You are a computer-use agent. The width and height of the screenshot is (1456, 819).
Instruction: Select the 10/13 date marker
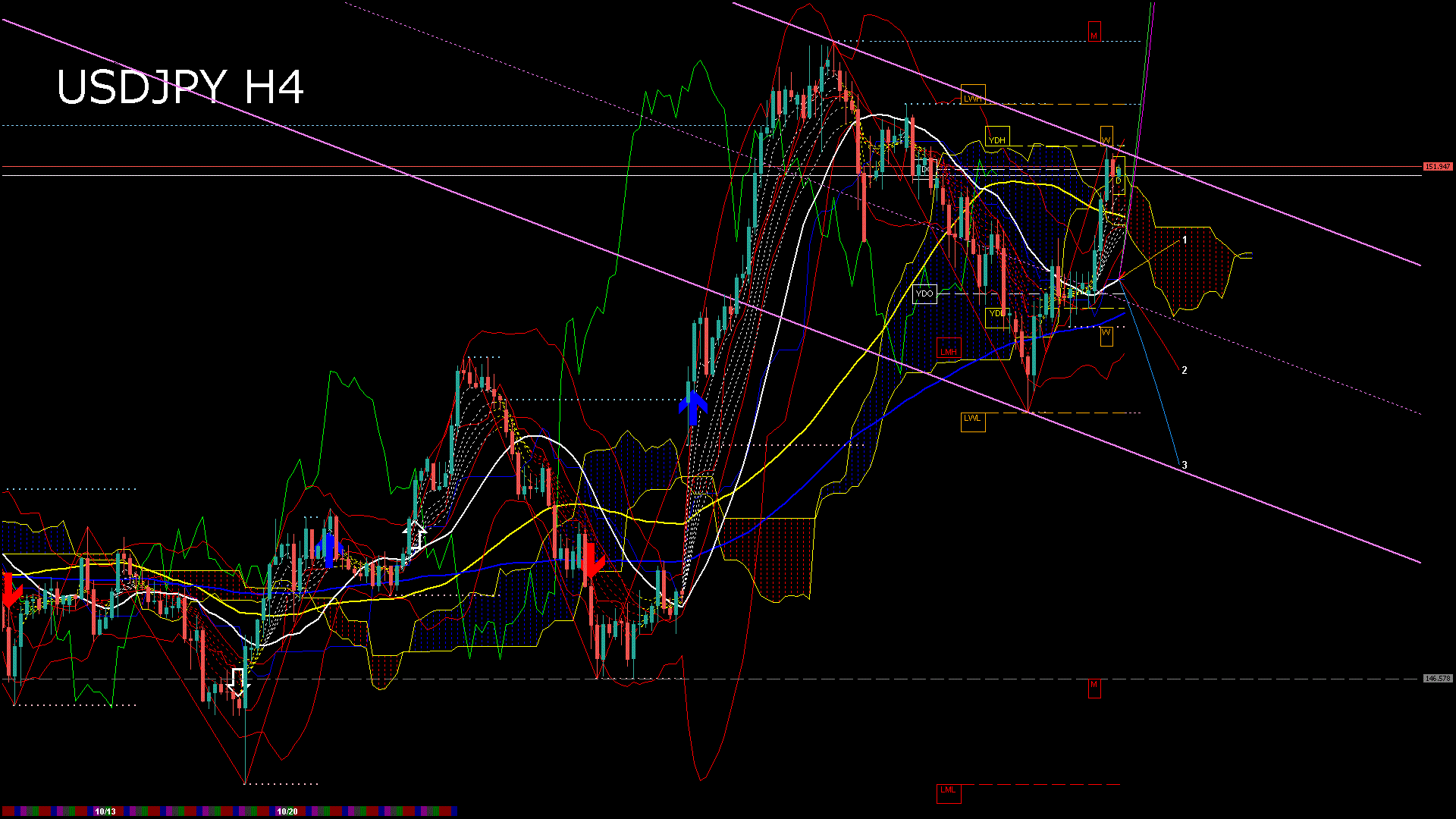(105, 811)
